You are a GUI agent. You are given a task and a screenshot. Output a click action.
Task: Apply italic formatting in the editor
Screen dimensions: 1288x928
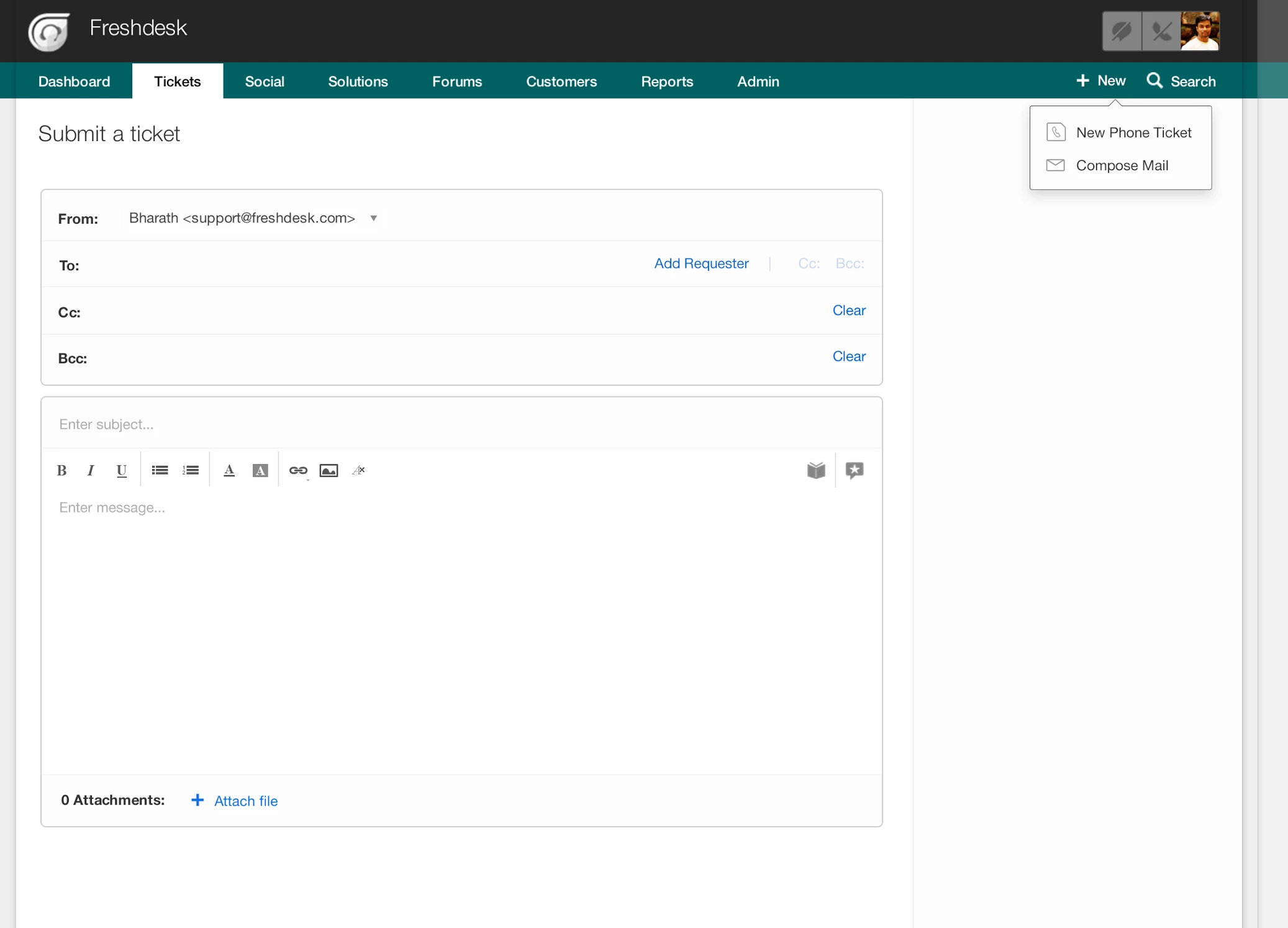[91, 470]
